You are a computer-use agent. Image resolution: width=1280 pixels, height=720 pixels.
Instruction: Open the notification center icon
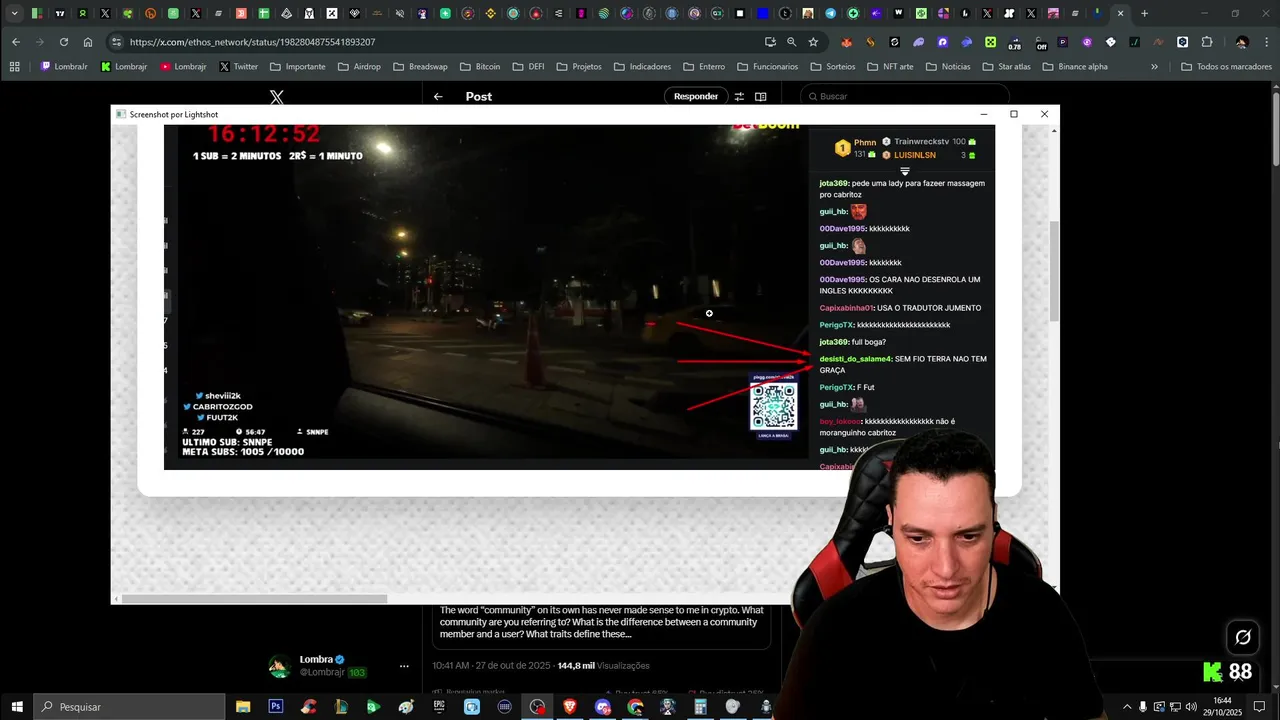1259,706
